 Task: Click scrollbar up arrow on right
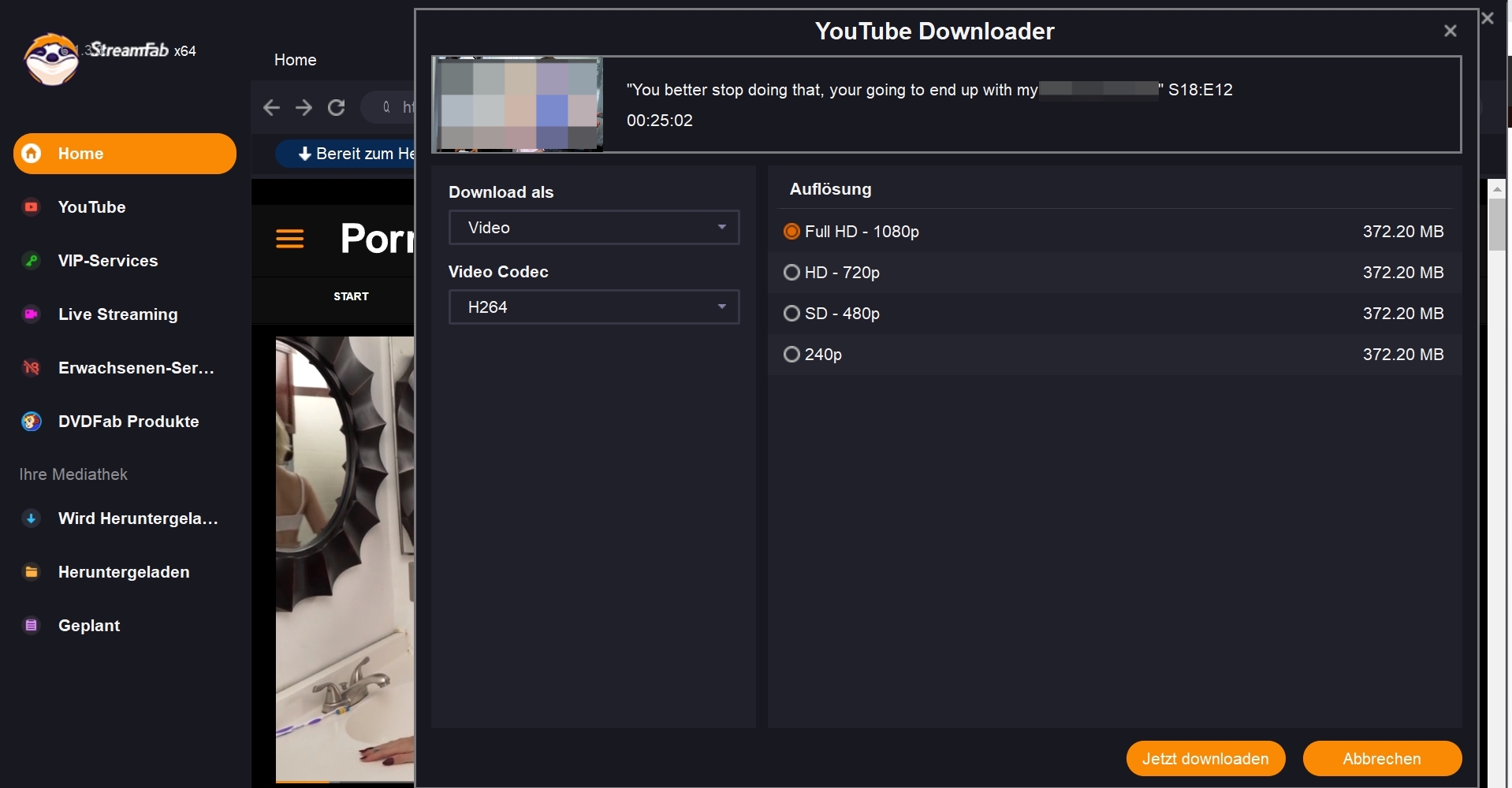[x=1497, y=189]
